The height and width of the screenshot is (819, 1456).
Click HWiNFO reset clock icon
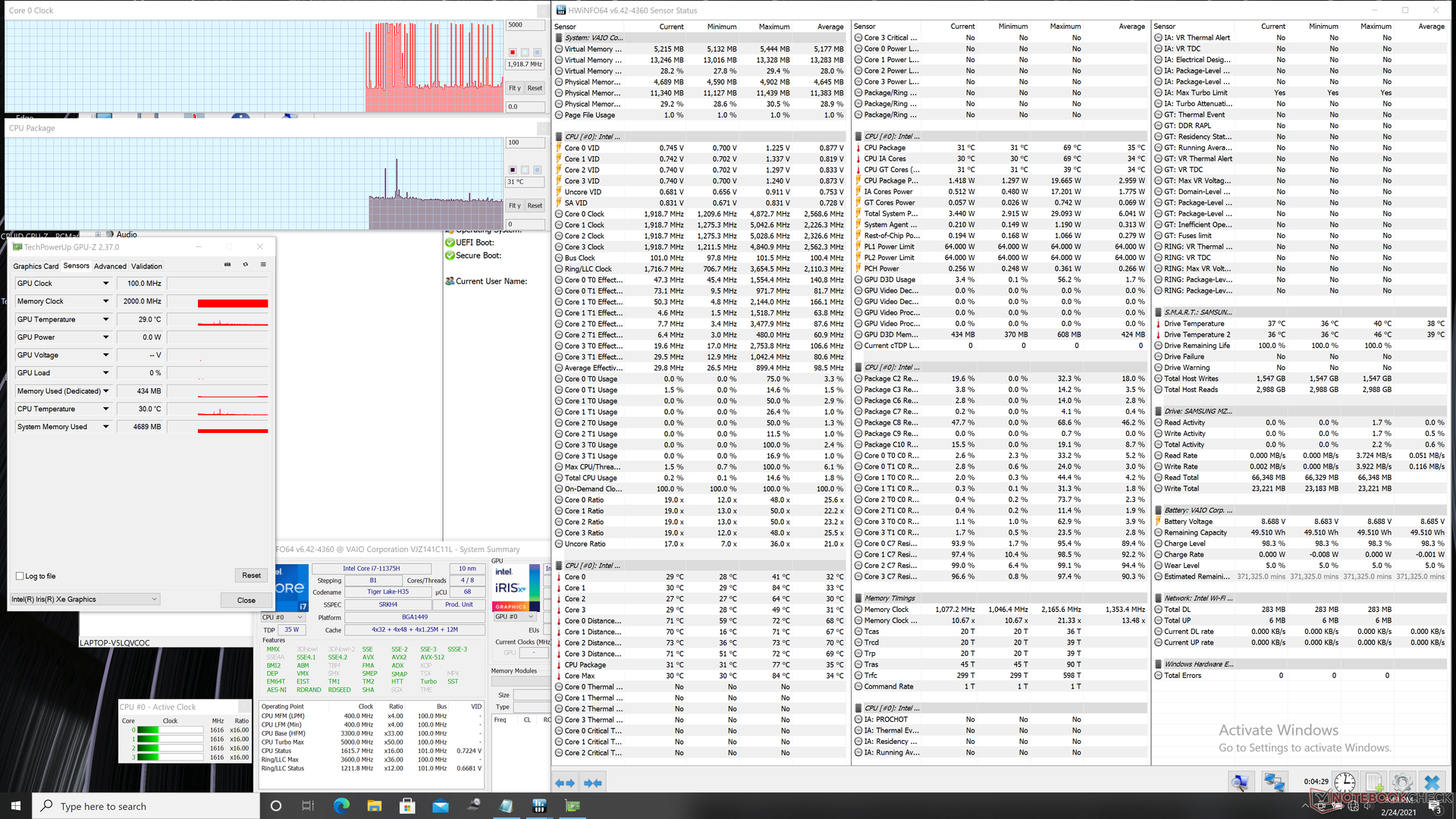1345,783
